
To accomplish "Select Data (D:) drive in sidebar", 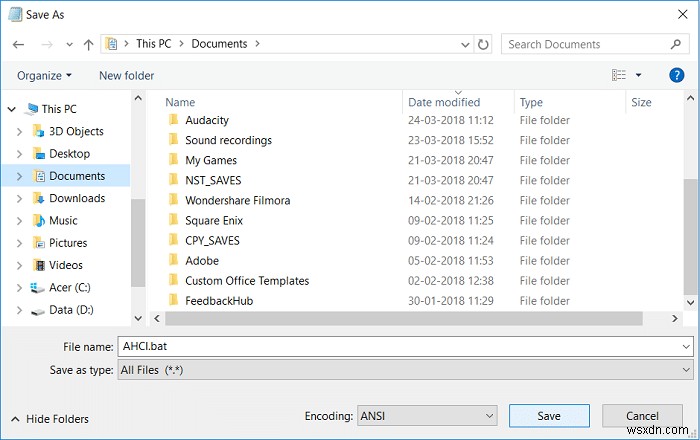I will pyautogui.click(x=71, y=310).
